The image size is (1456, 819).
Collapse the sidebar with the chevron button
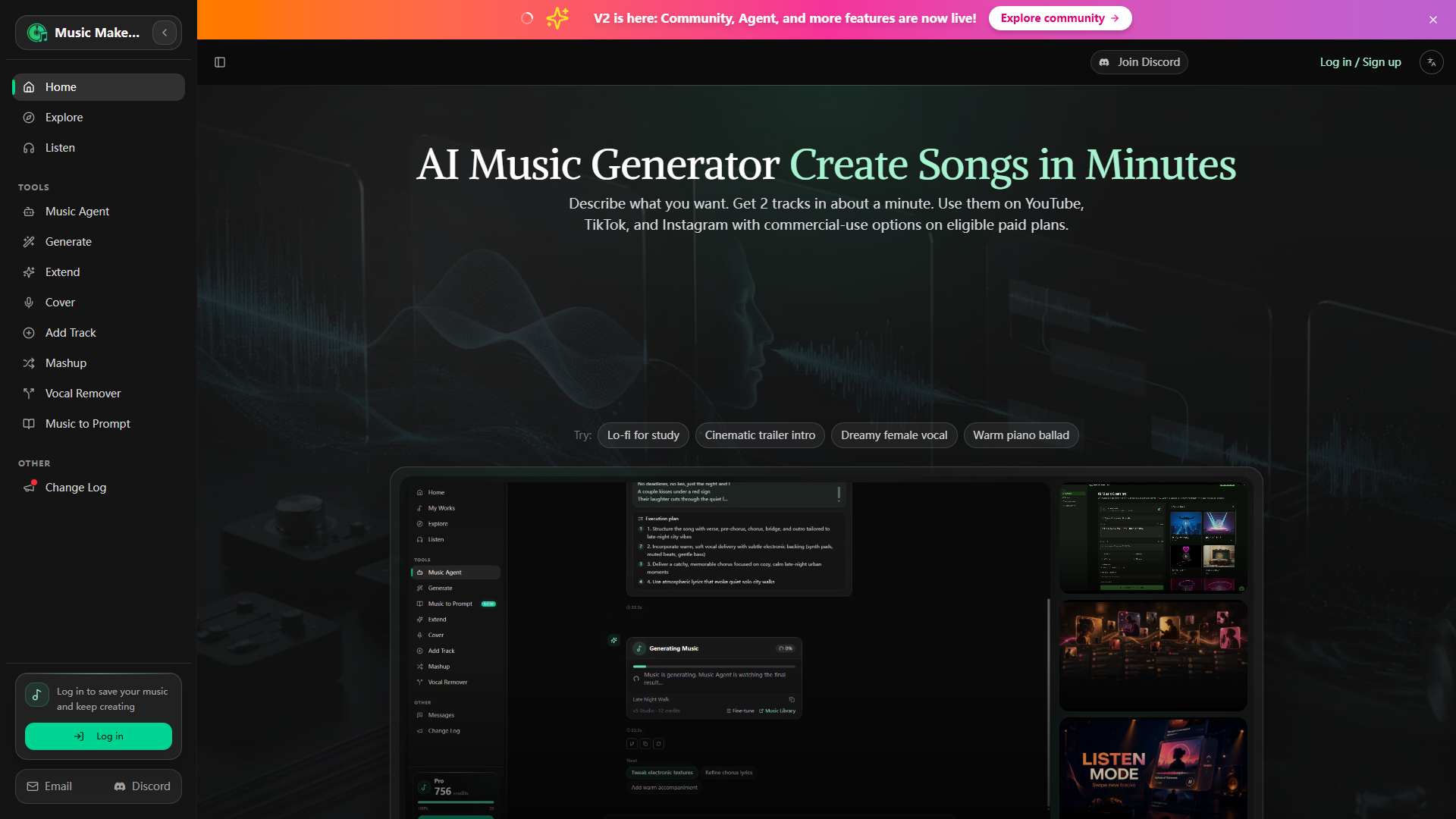click(x=165, y=33)
